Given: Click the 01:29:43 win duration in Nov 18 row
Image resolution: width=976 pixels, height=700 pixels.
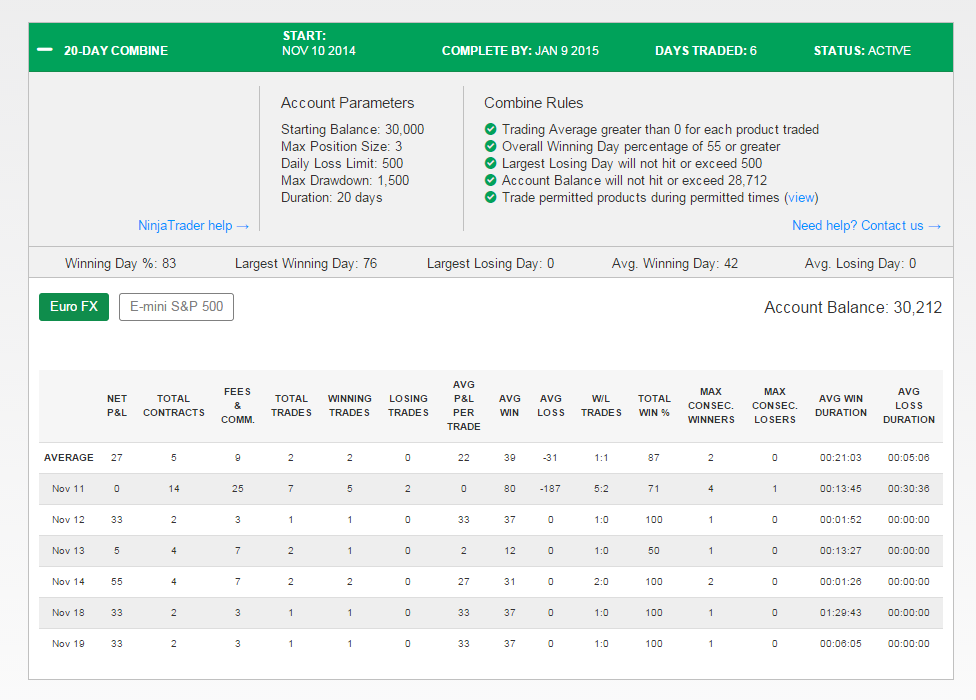Looking at the screenshot, I should click(x=841, y=613).
